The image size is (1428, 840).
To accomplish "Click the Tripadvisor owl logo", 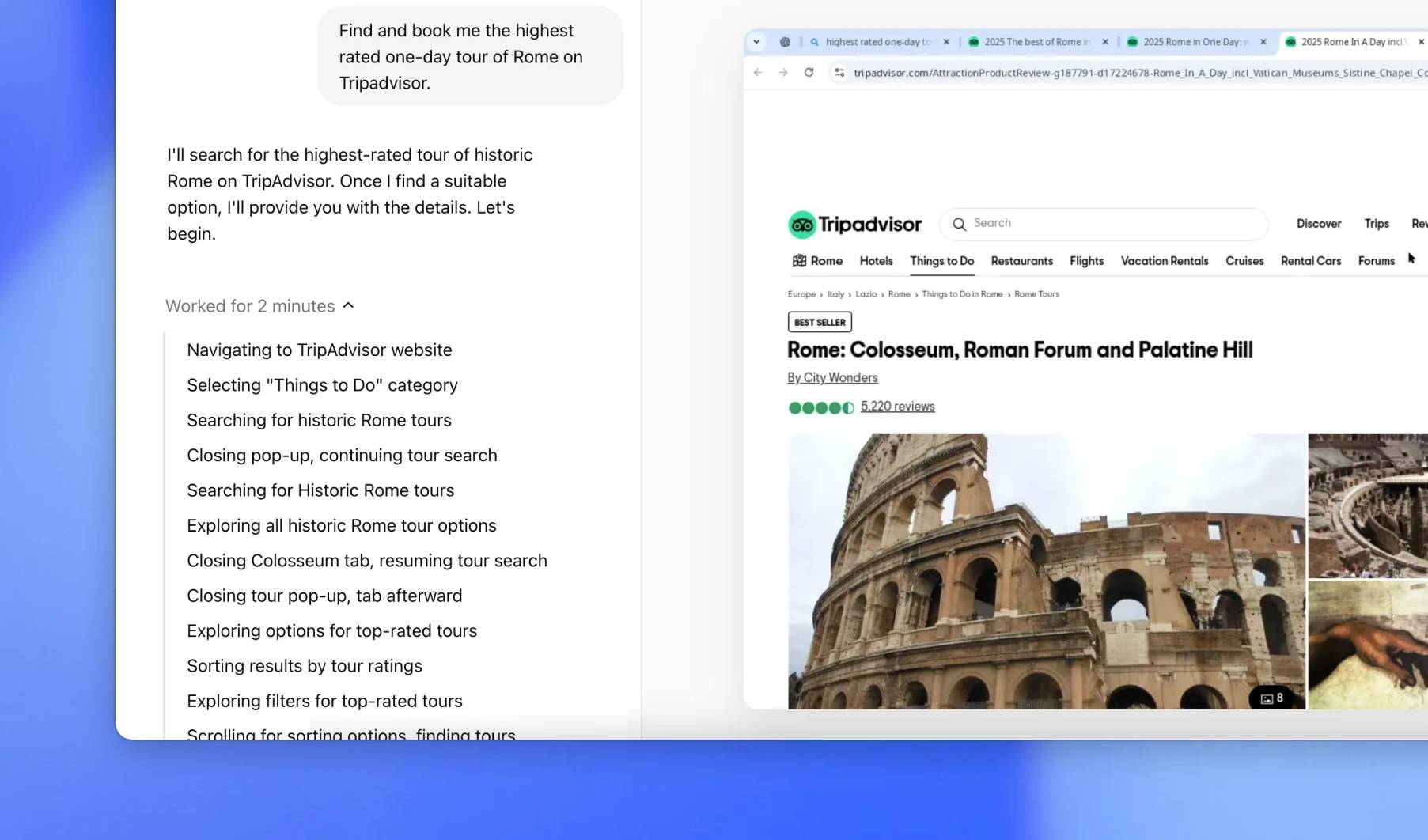I will tap(801, 225).
